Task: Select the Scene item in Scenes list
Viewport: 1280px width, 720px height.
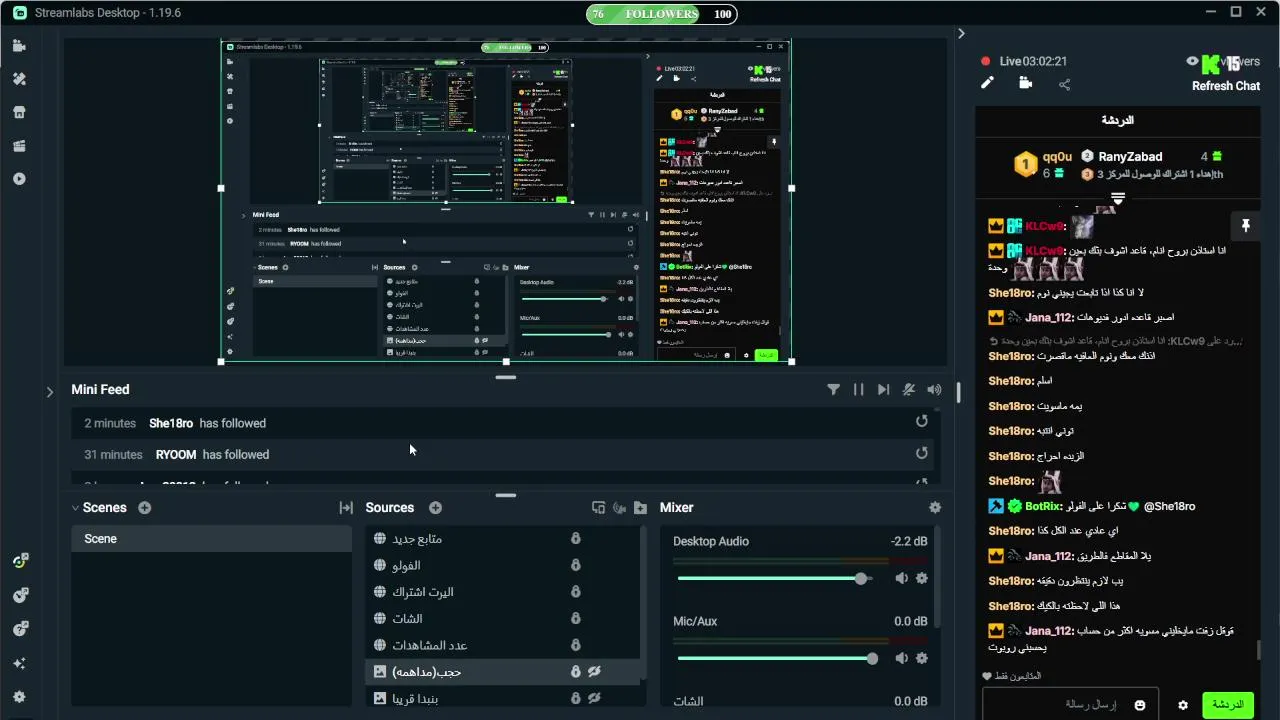Action: coord(211,539)
